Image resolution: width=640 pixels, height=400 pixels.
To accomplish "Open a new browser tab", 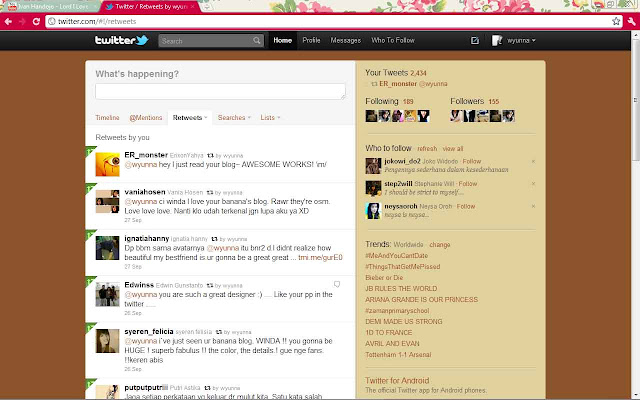I will [207, 7].
